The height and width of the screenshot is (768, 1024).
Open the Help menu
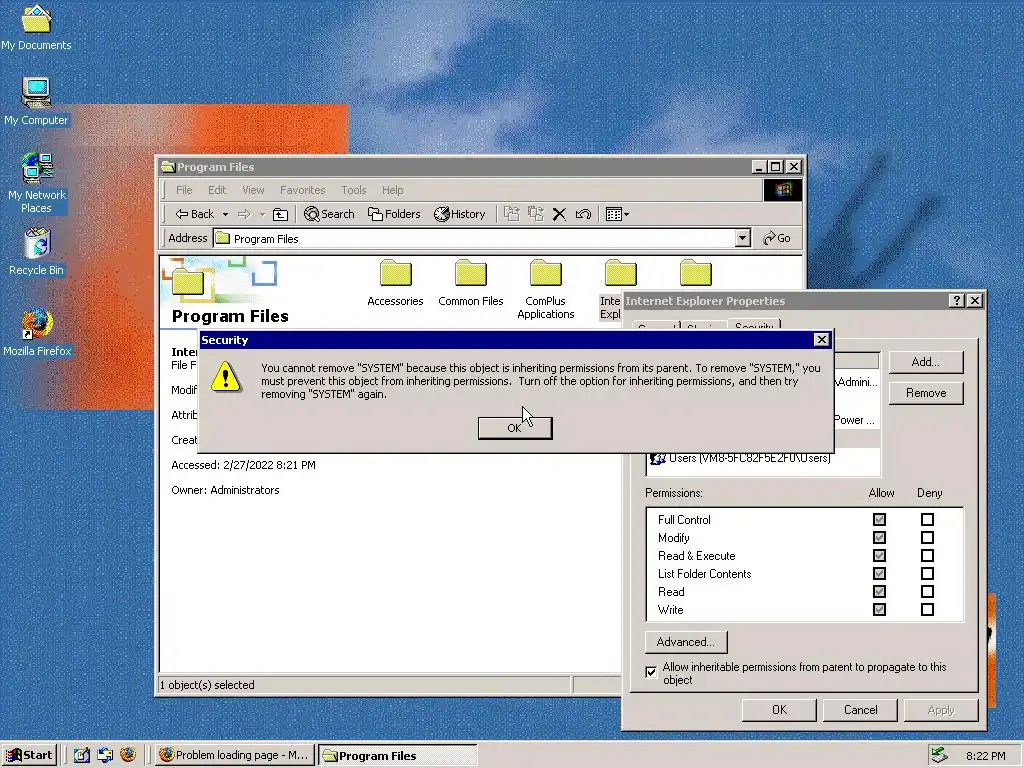392,190
